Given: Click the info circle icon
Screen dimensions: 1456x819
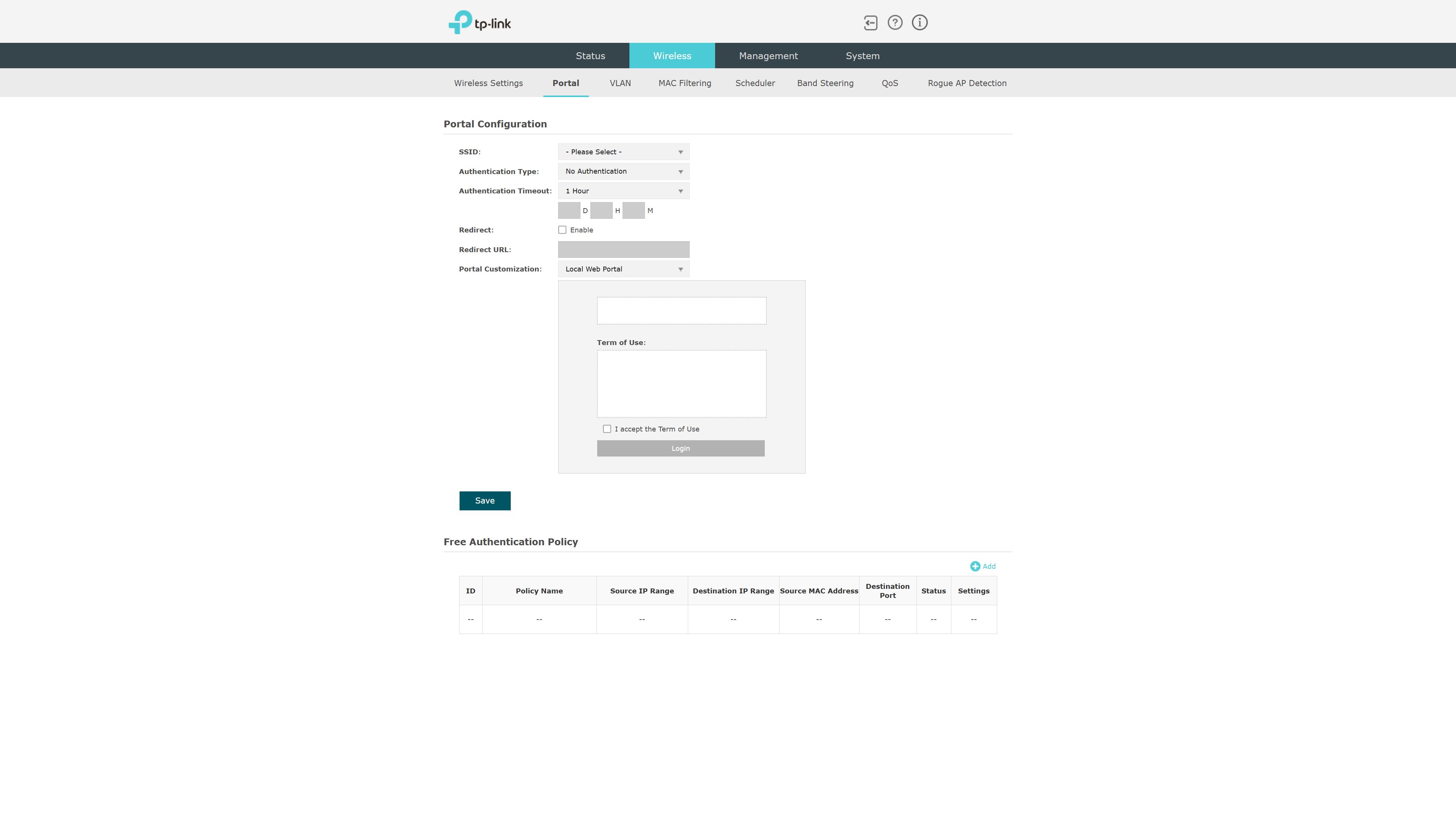Looking at the screenshot, I should point(919,23).
